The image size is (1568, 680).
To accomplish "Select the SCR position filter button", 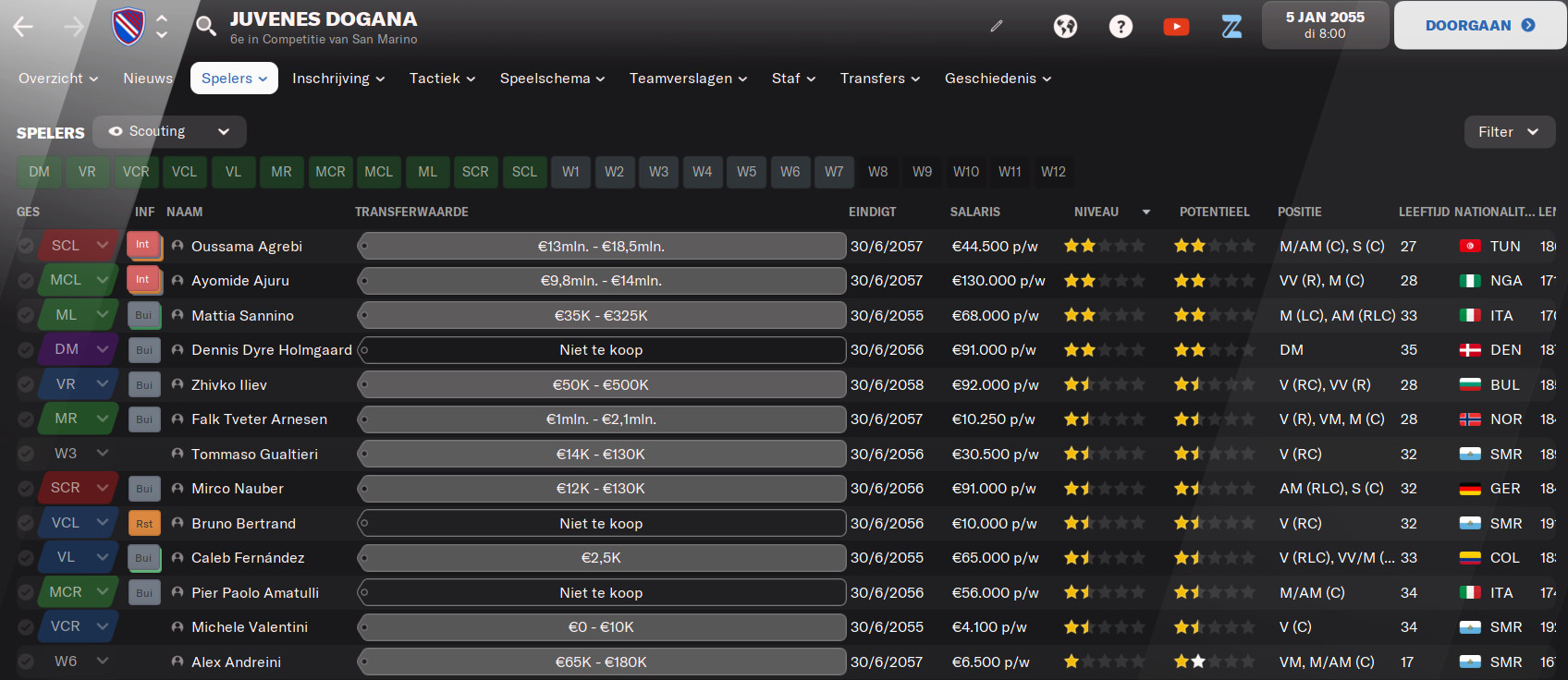I will point(475,172).
